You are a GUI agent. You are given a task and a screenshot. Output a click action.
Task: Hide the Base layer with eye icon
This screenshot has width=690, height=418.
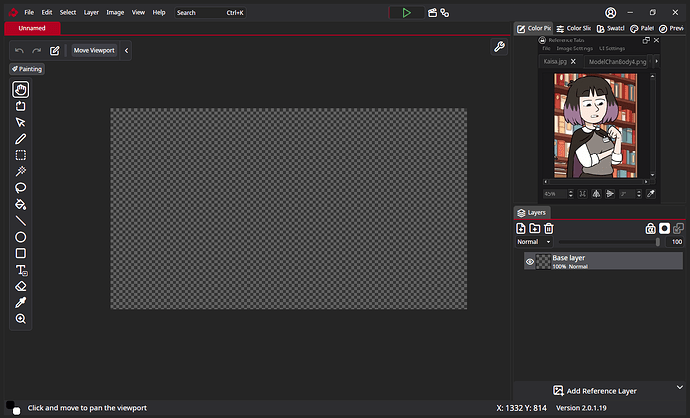pos(530,262)
